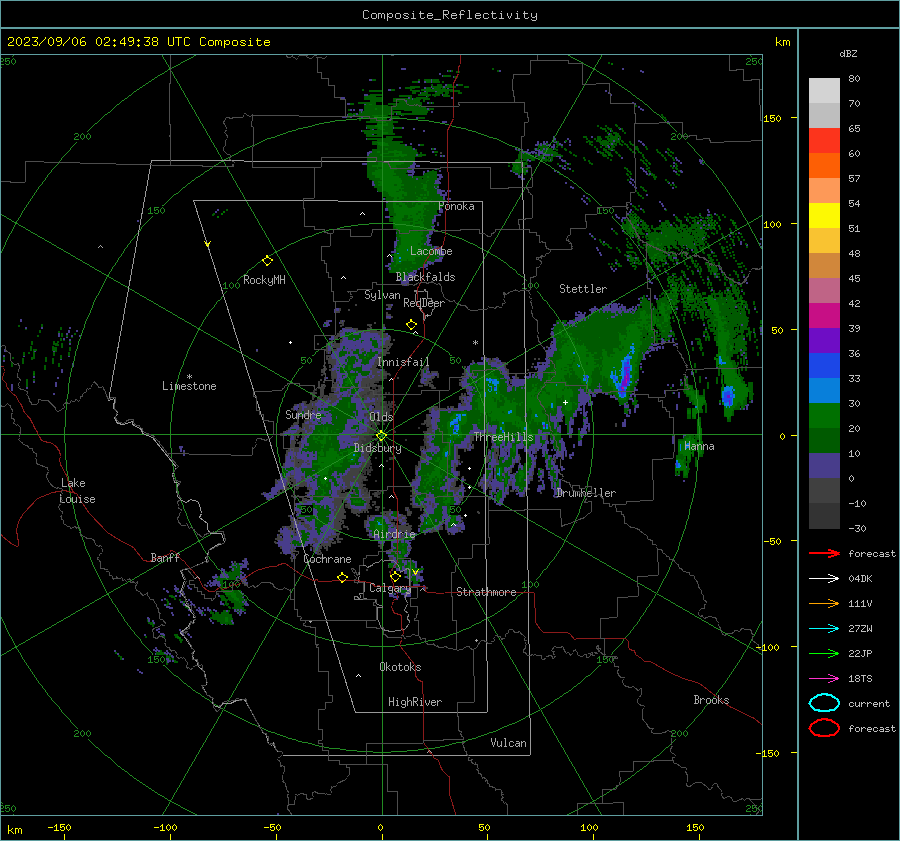The image size is (900, 841).
Task: Click the Brooks city label
Action: (x=711, y=700)
